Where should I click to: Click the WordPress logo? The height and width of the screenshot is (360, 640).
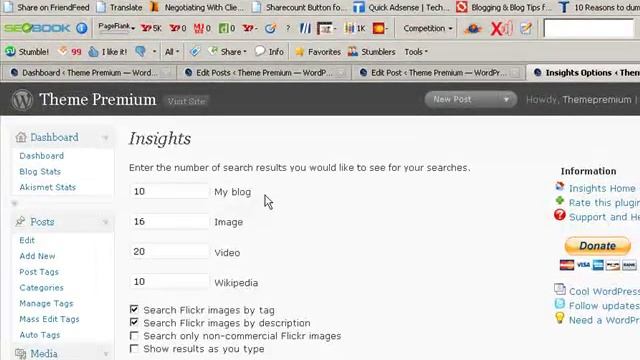(22, 100)
